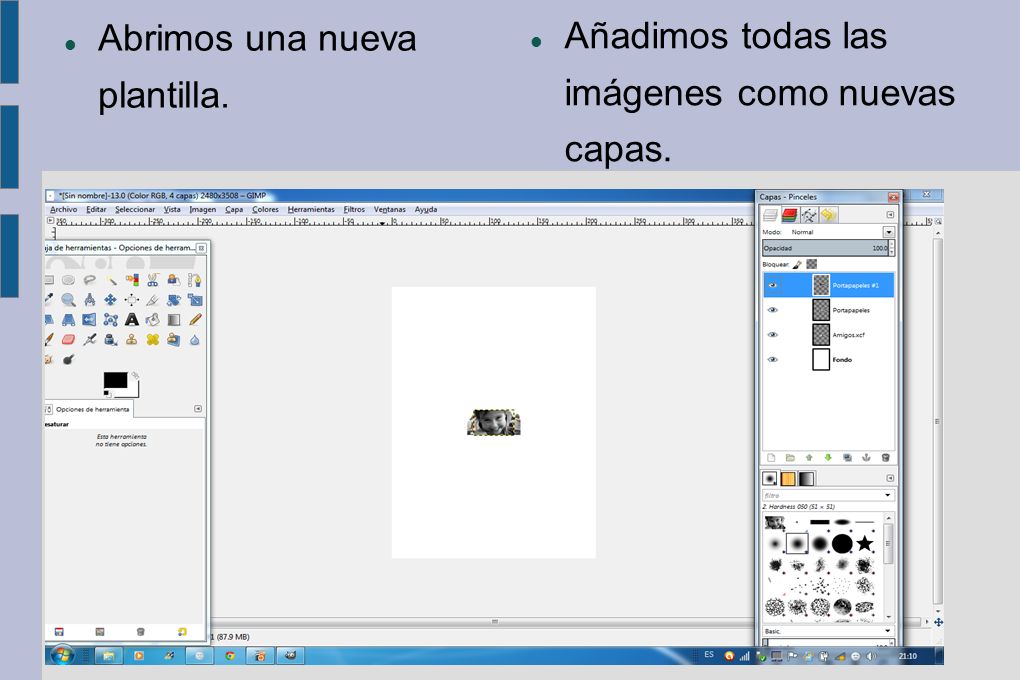Select the Fondo layer thumbnail
The image size is (1020, 680).
pos(821,359)
